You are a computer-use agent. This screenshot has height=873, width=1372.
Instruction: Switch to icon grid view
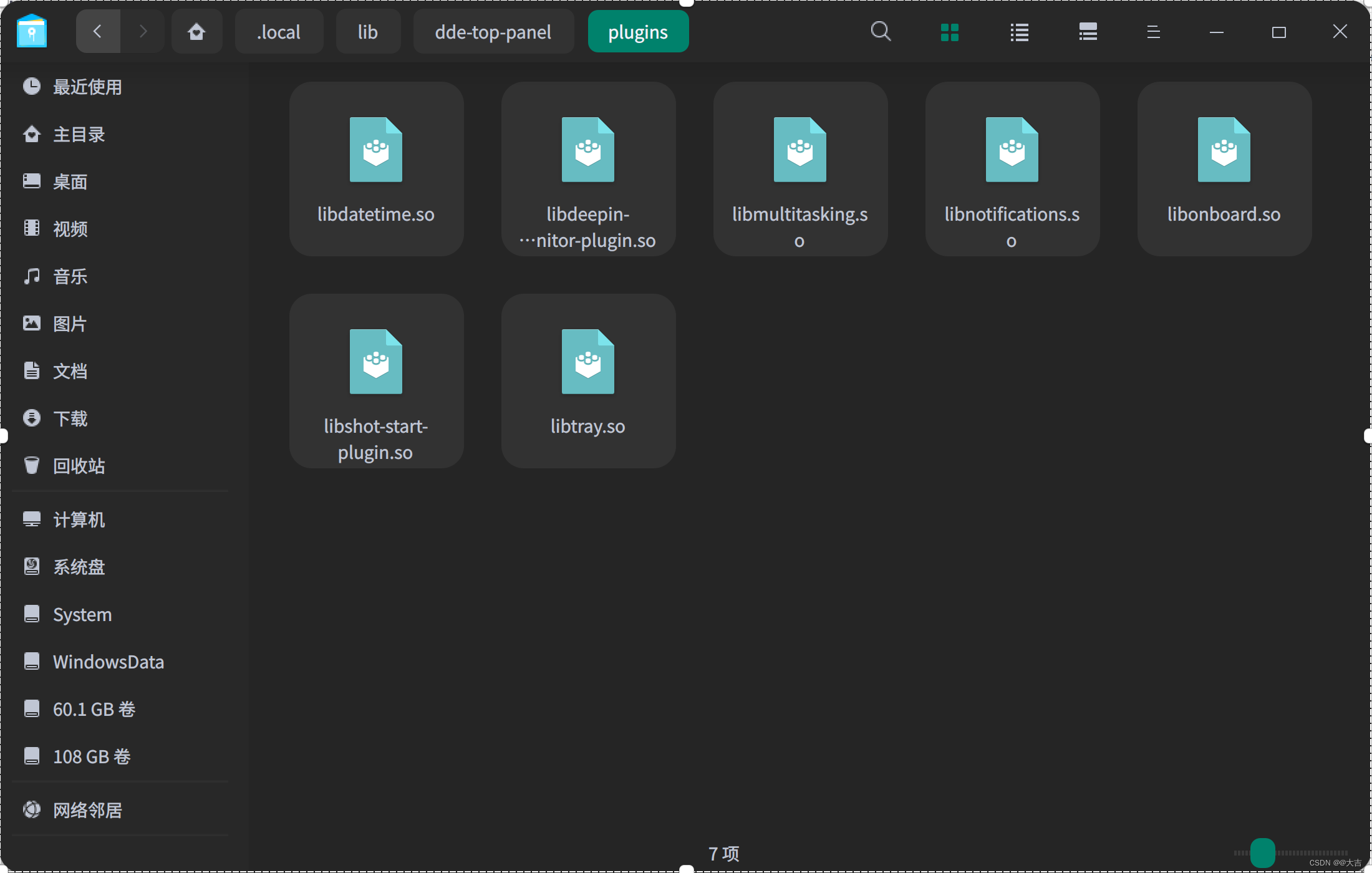click(949, 32)
